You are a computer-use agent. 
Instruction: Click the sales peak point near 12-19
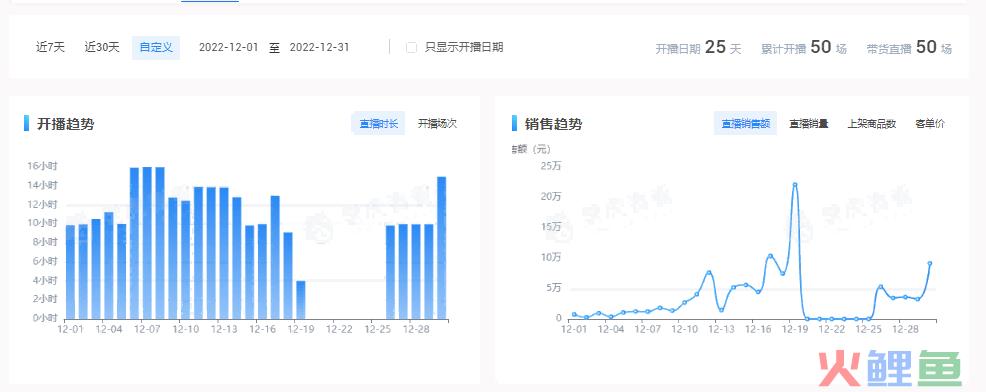[x=795, y=184]
